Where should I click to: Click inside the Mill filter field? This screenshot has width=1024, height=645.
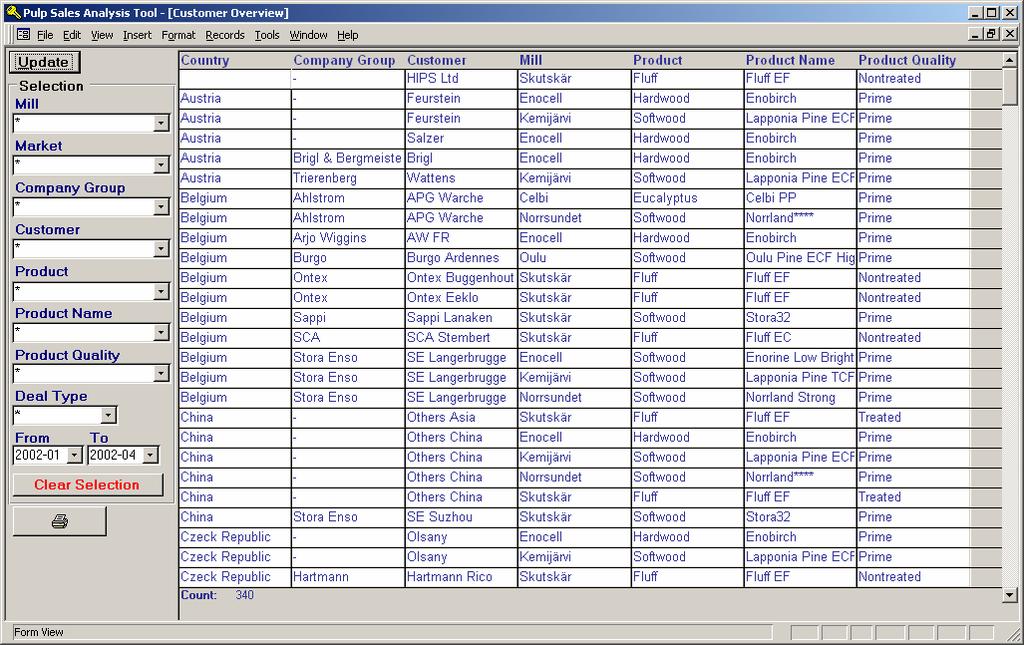[x=84, y=123]
